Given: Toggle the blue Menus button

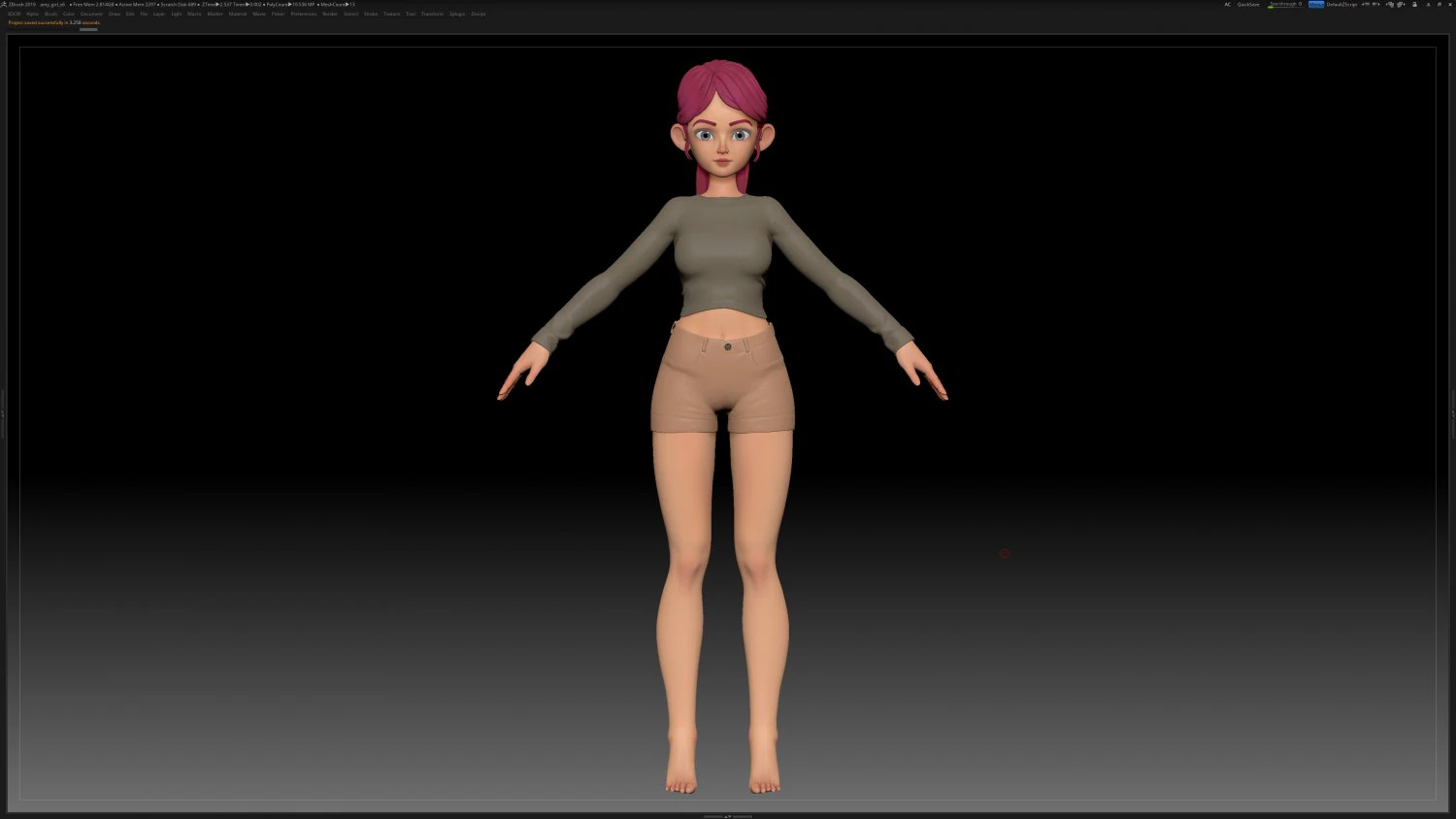Looking at the screenshot, I should coord(1315,4).
